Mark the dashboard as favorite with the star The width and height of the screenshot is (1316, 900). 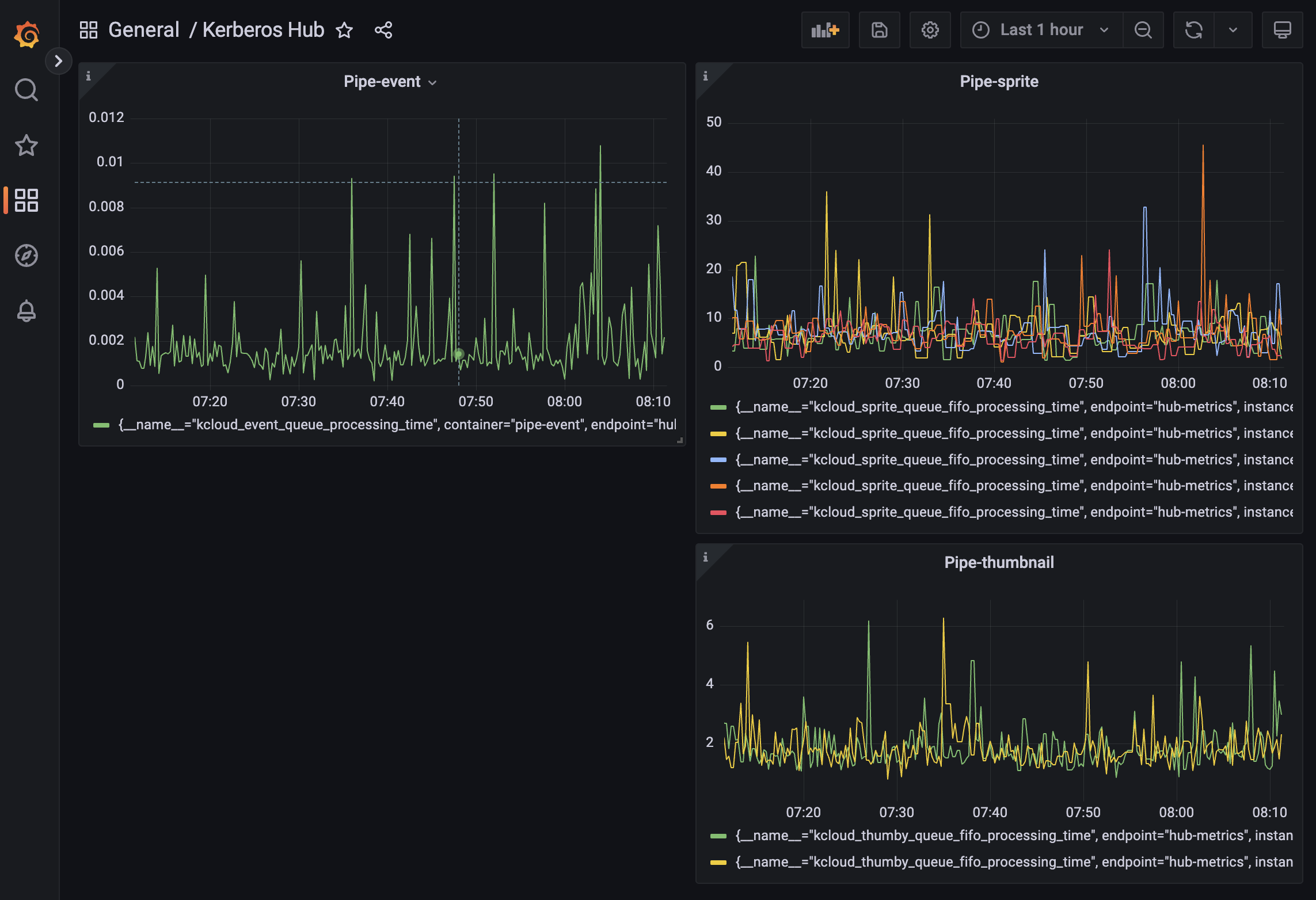(x=344, y=30)
